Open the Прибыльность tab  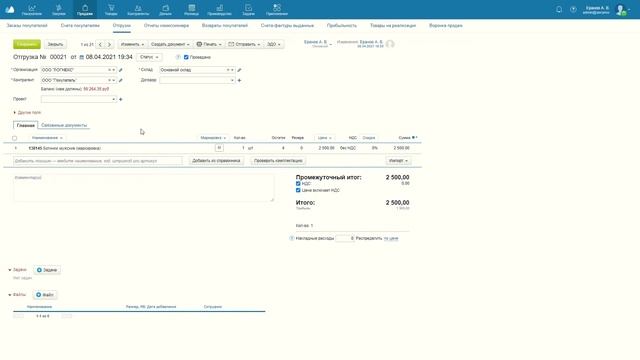[x=342, y=25]
